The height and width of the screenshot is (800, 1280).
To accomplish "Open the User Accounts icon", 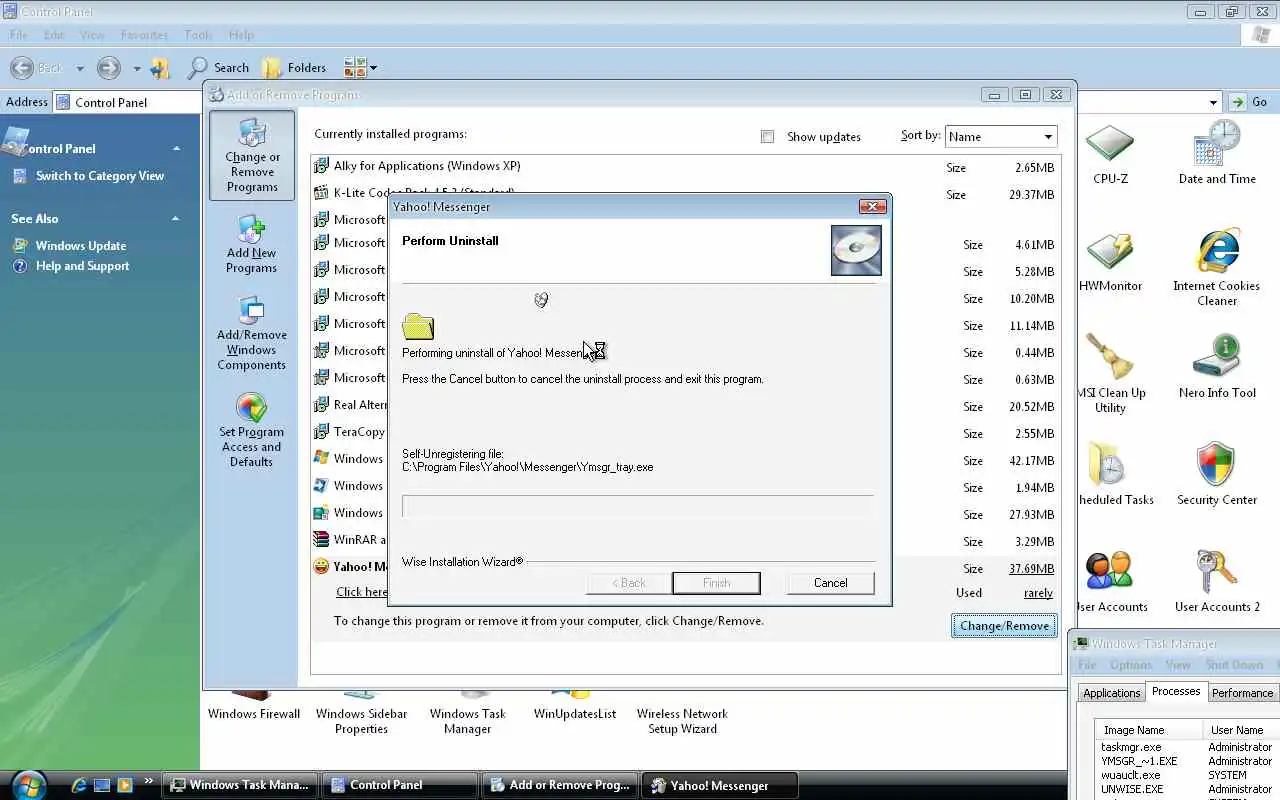I will pyautogui.click(x=1110, y=582).
